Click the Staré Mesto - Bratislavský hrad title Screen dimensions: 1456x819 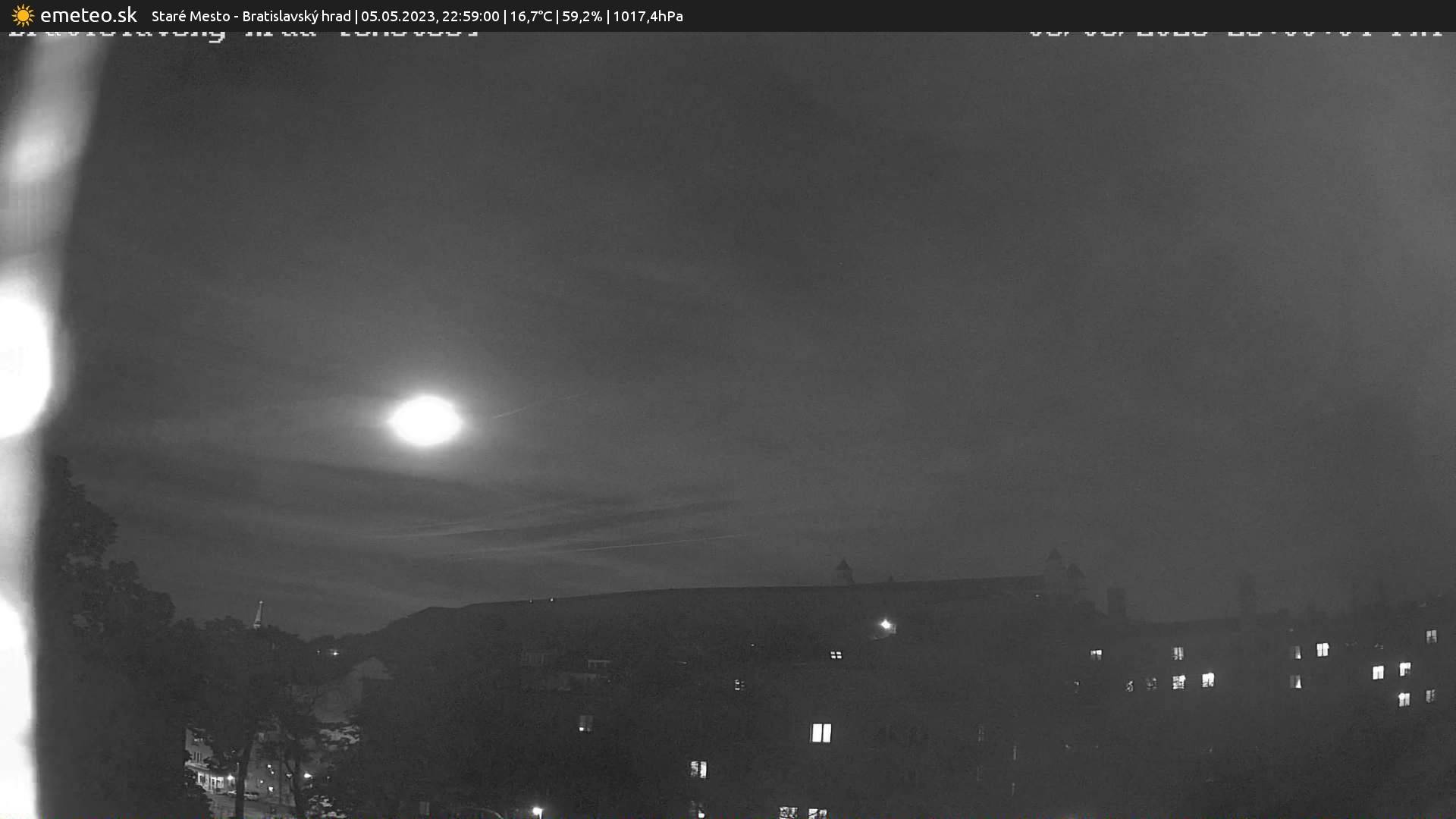pyautogui.click(x=251, y=17)
